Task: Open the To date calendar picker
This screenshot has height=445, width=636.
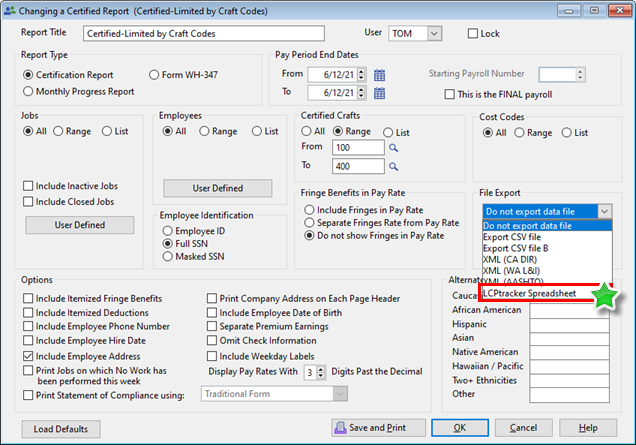Action: (380, 93)
